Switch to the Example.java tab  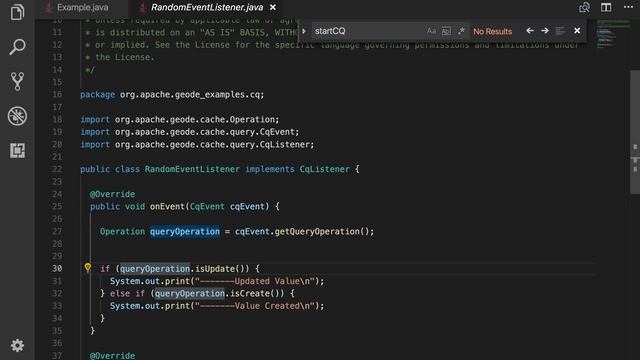pyautogui.click(x=82, y=7)
